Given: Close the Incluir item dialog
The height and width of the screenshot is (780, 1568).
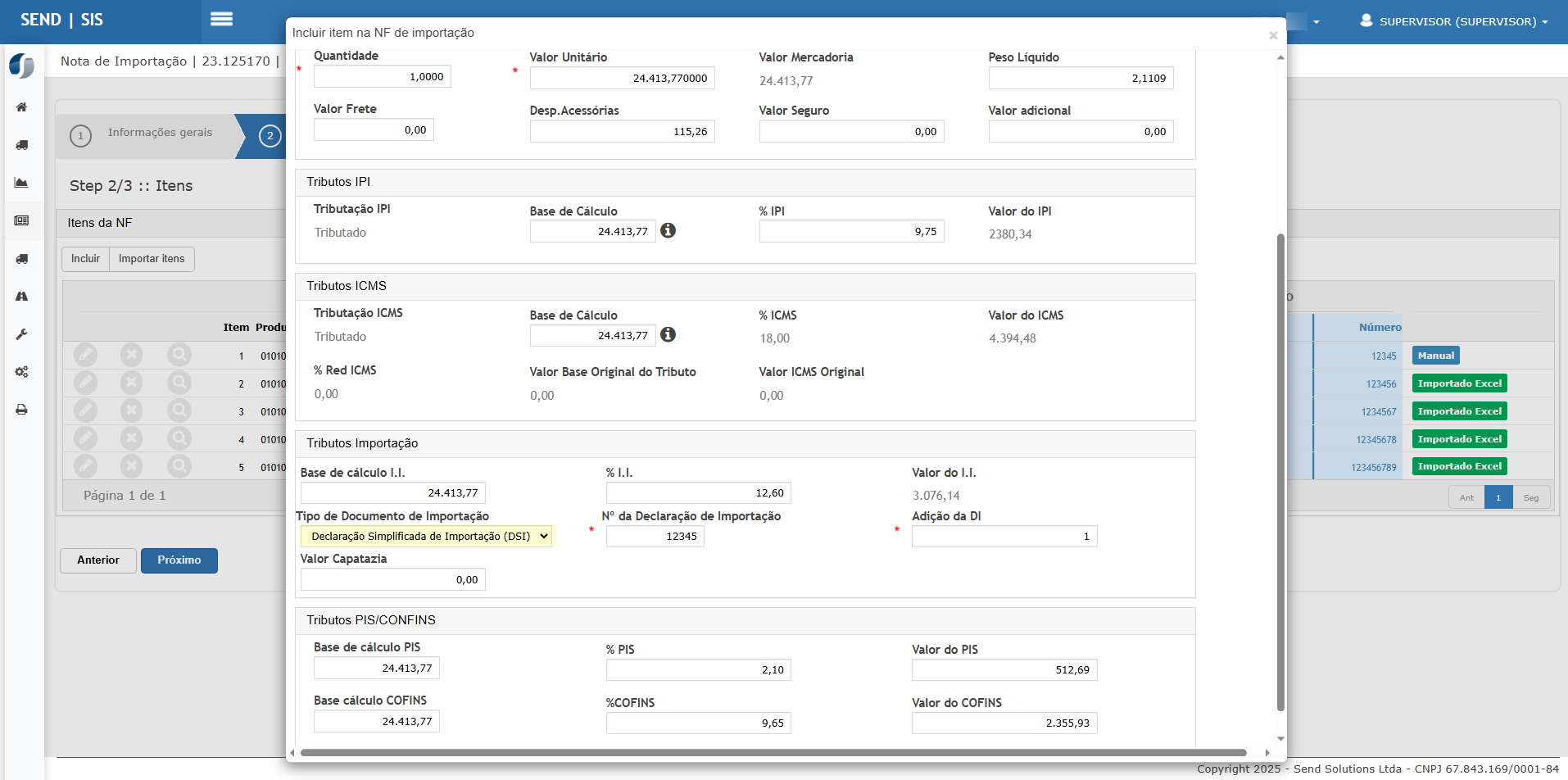Looking at the screenshot, I should click(x=1273, y=35).
